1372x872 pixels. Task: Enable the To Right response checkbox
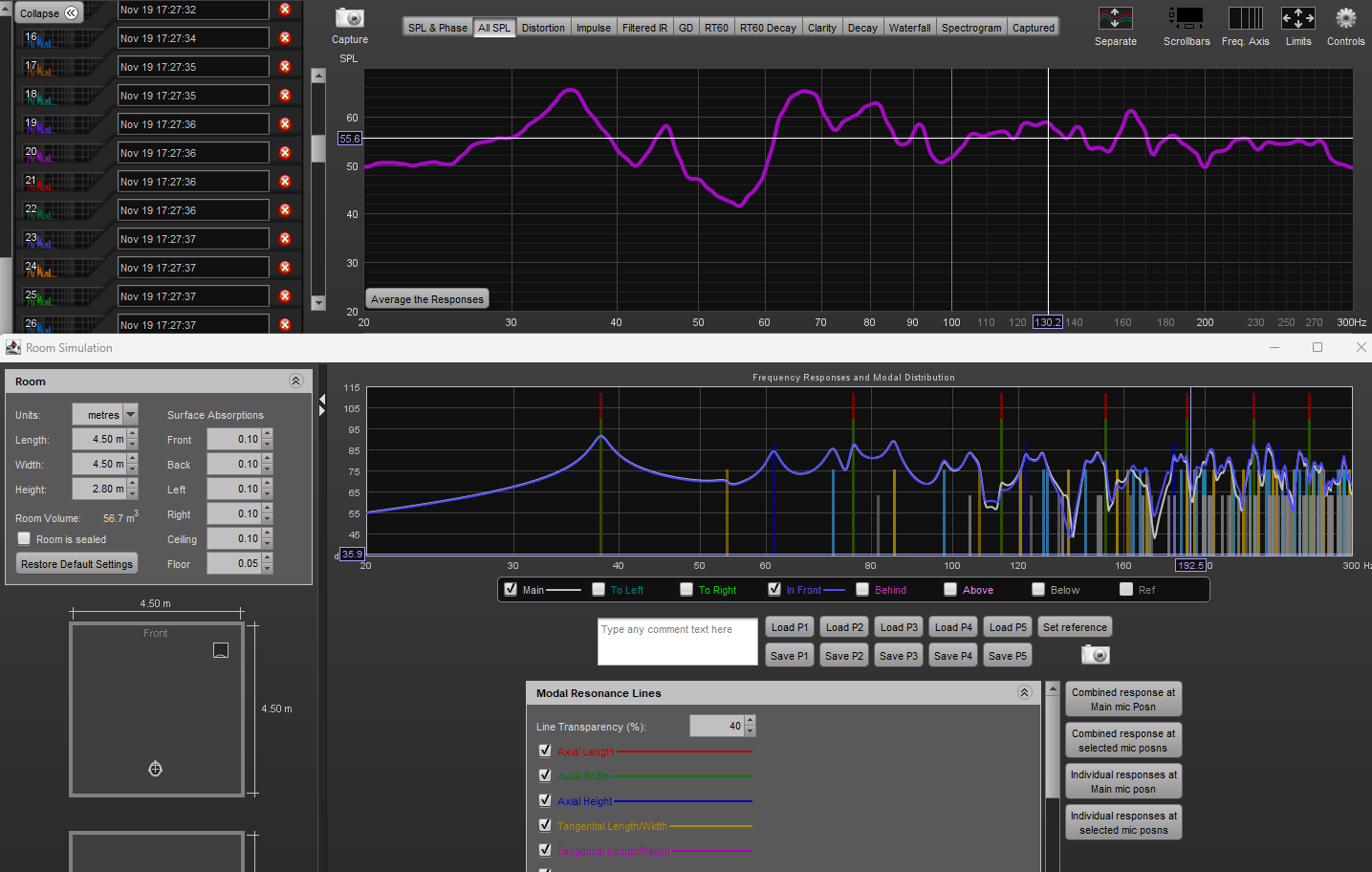coord(686,589)
